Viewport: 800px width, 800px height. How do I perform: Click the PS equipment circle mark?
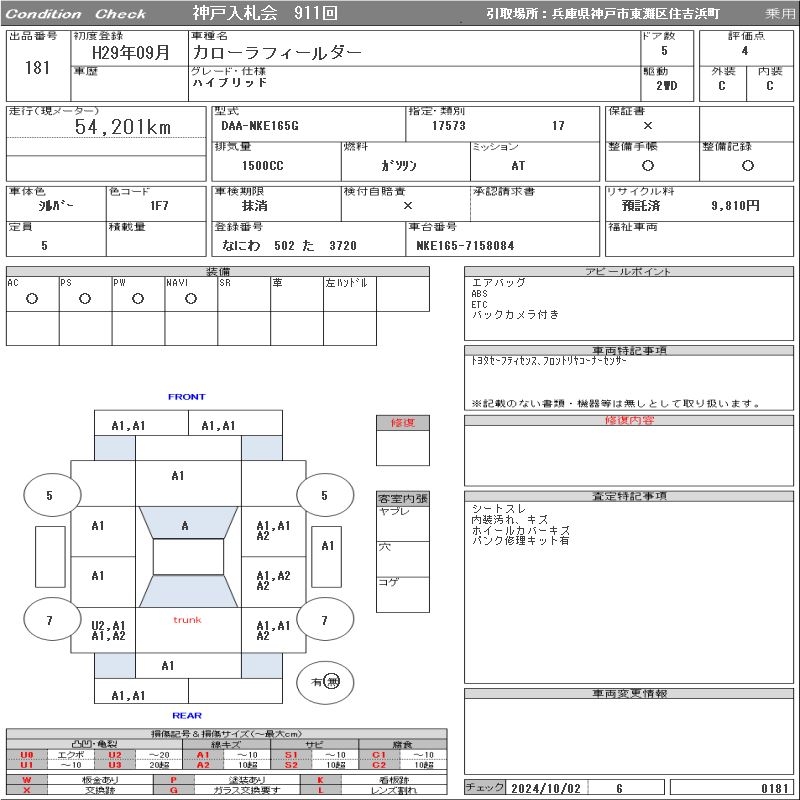[85, 299]
